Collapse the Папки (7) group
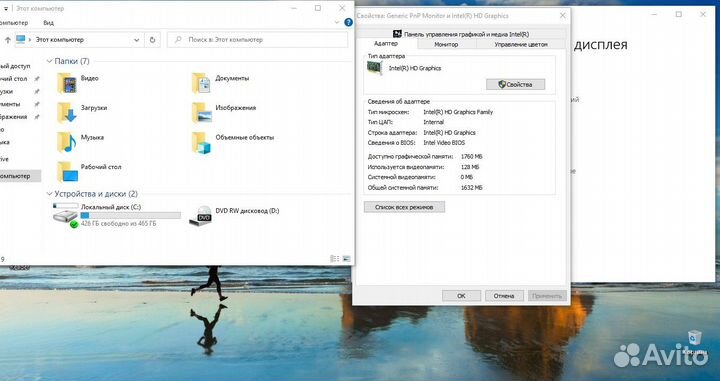This screenshot has height=381, width=720. click(x=50, y=61)
